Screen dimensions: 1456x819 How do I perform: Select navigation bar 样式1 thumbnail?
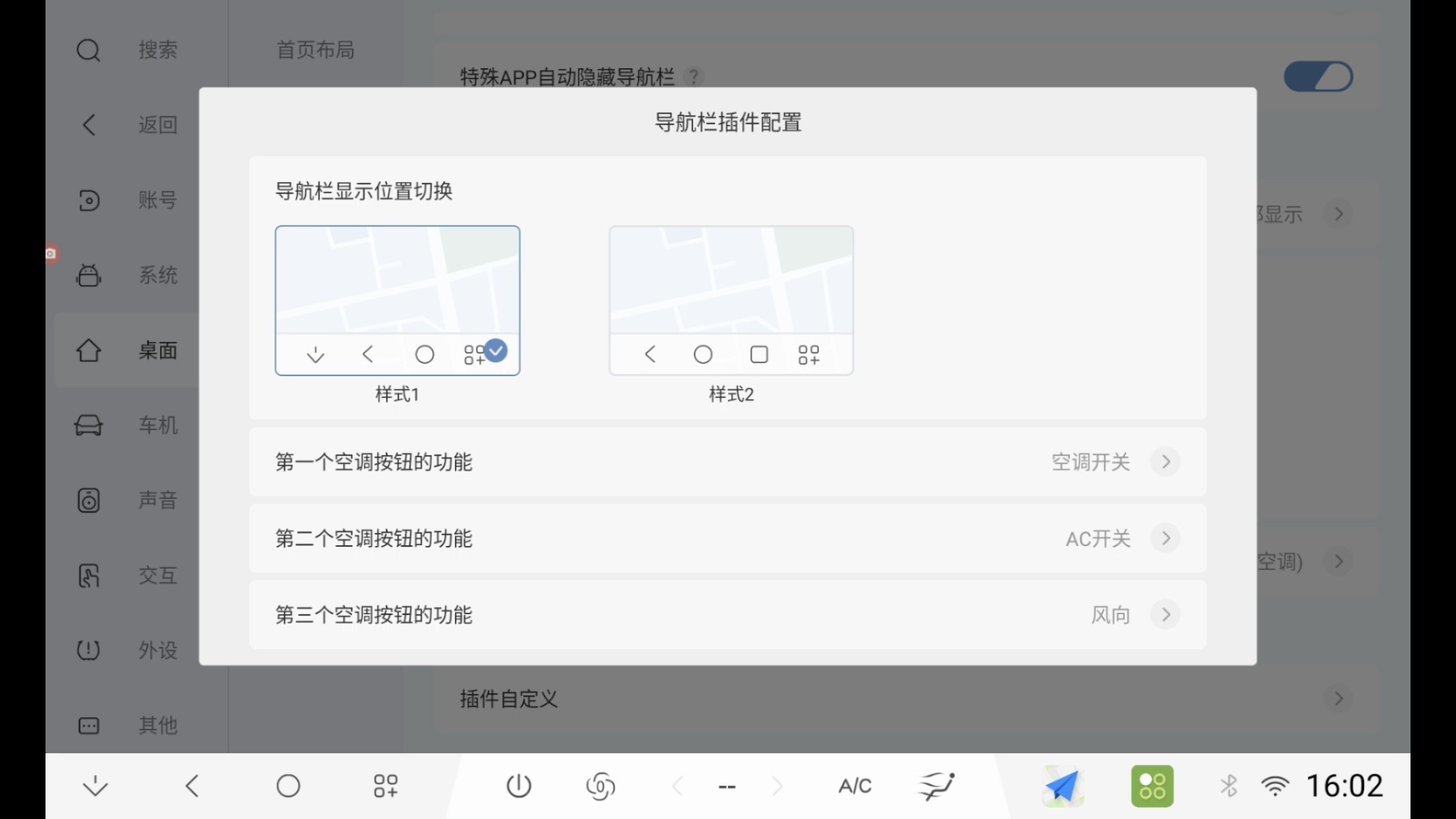tap(397, 300)
